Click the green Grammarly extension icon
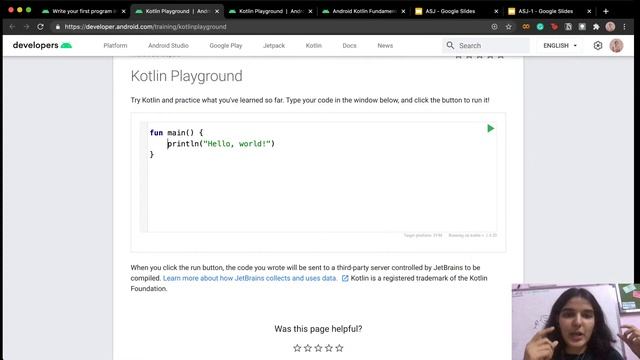This screenshot has width=640, height=360. tap(540, 27)
